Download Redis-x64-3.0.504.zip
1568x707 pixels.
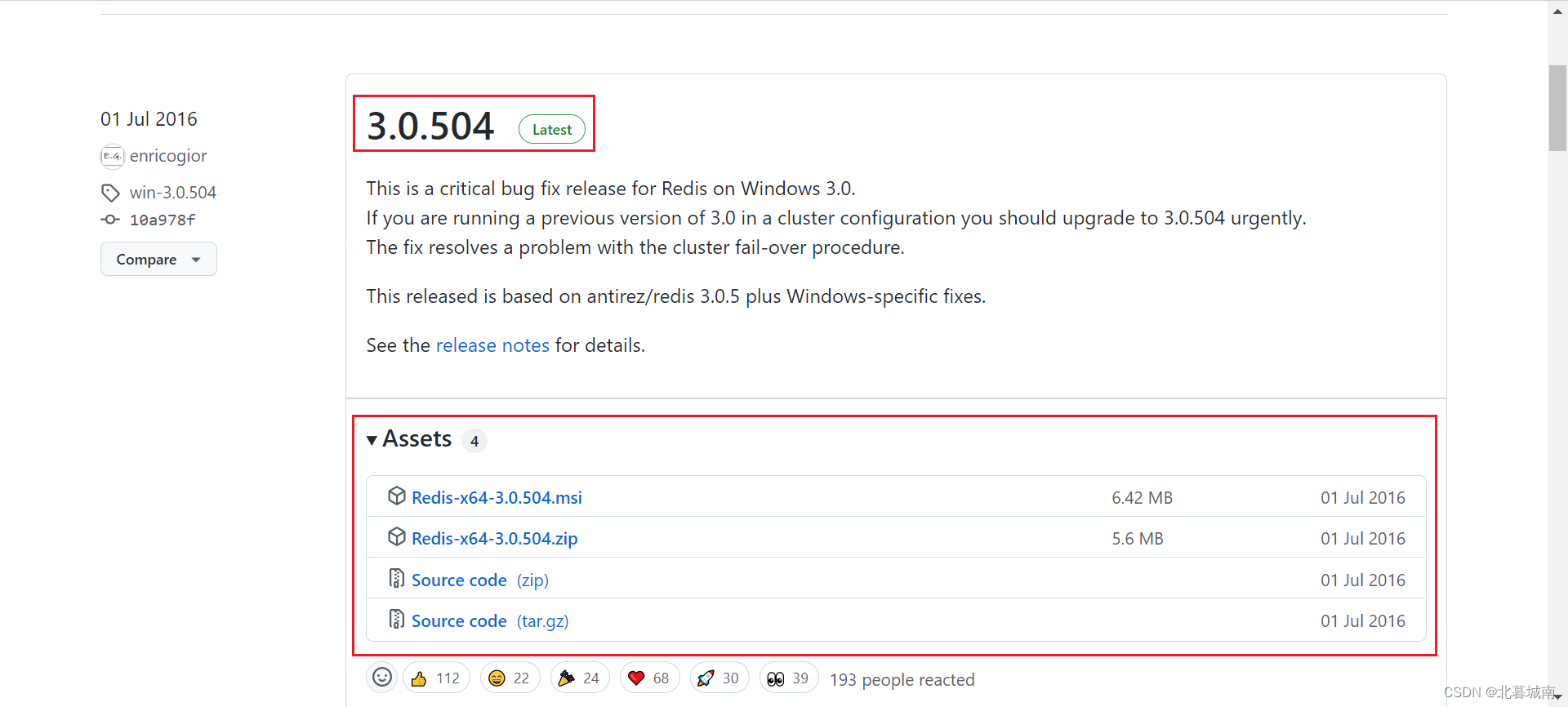pos(494,538)
